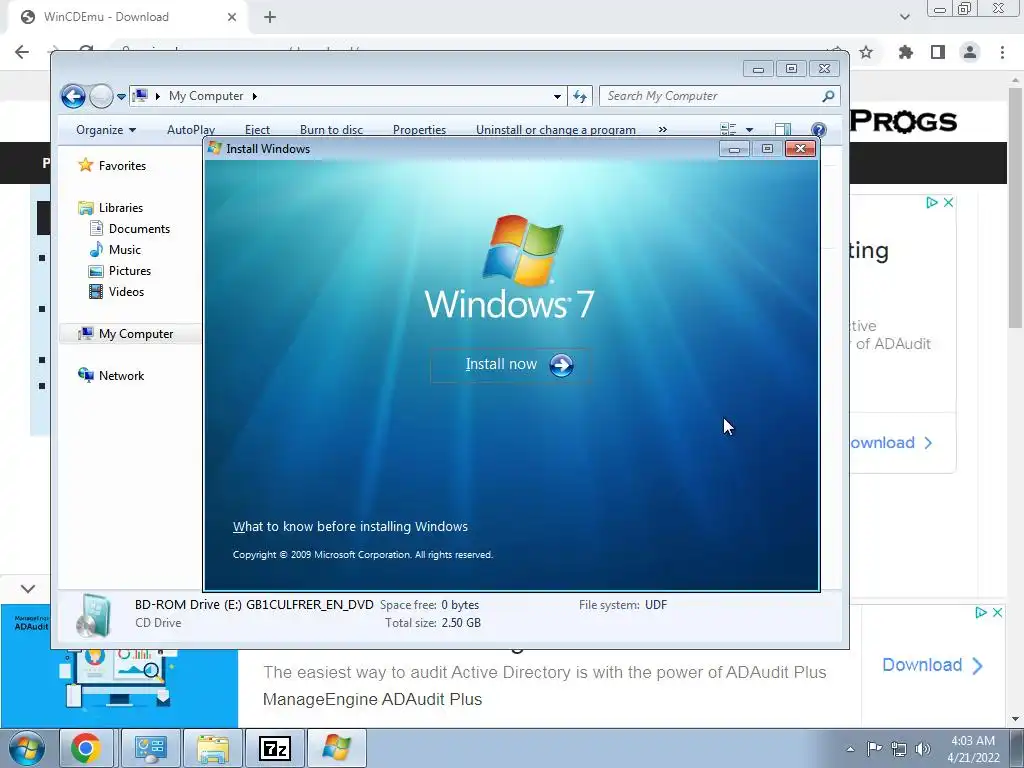Click Chrome back arrow button

22,52
